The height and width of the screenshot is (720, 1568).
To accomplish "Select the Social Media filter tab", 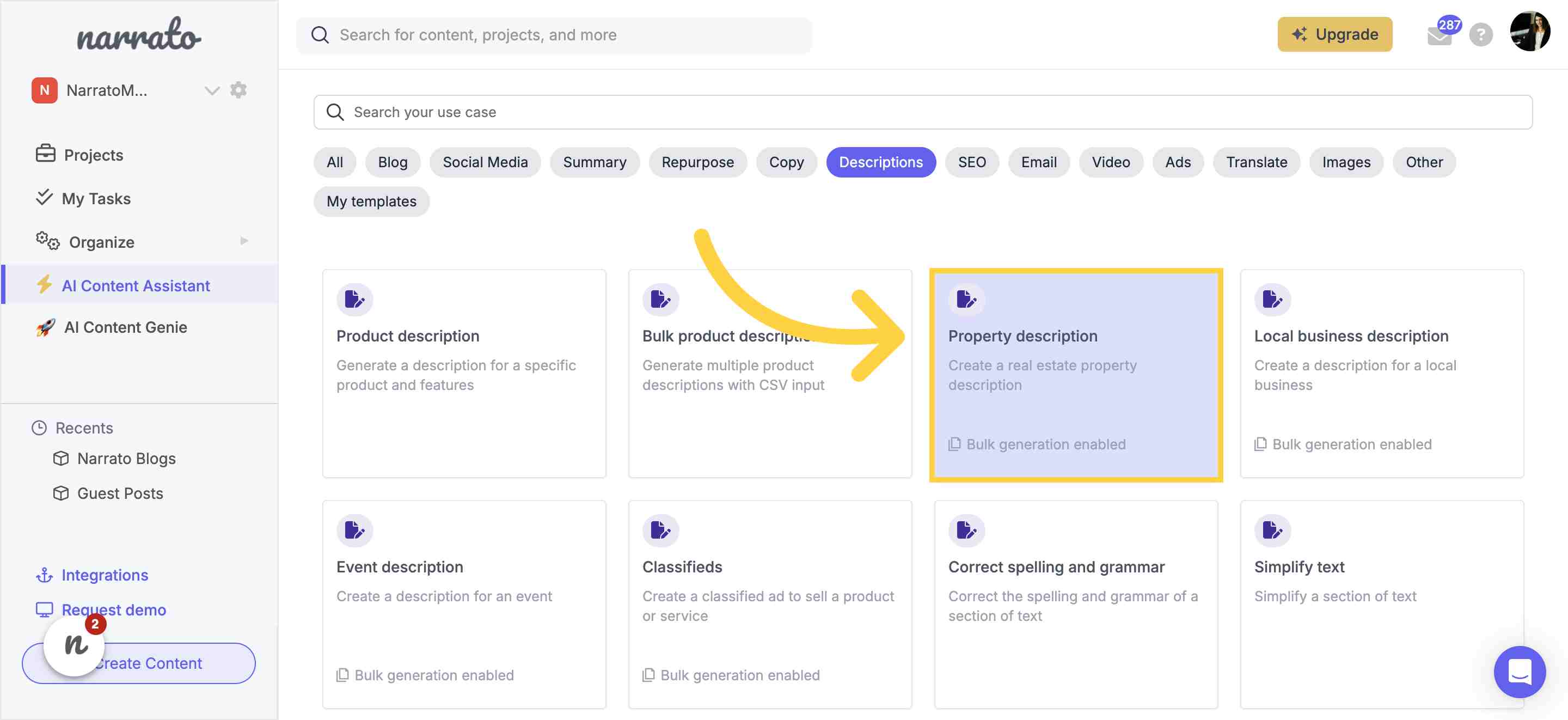I will 485,162.
